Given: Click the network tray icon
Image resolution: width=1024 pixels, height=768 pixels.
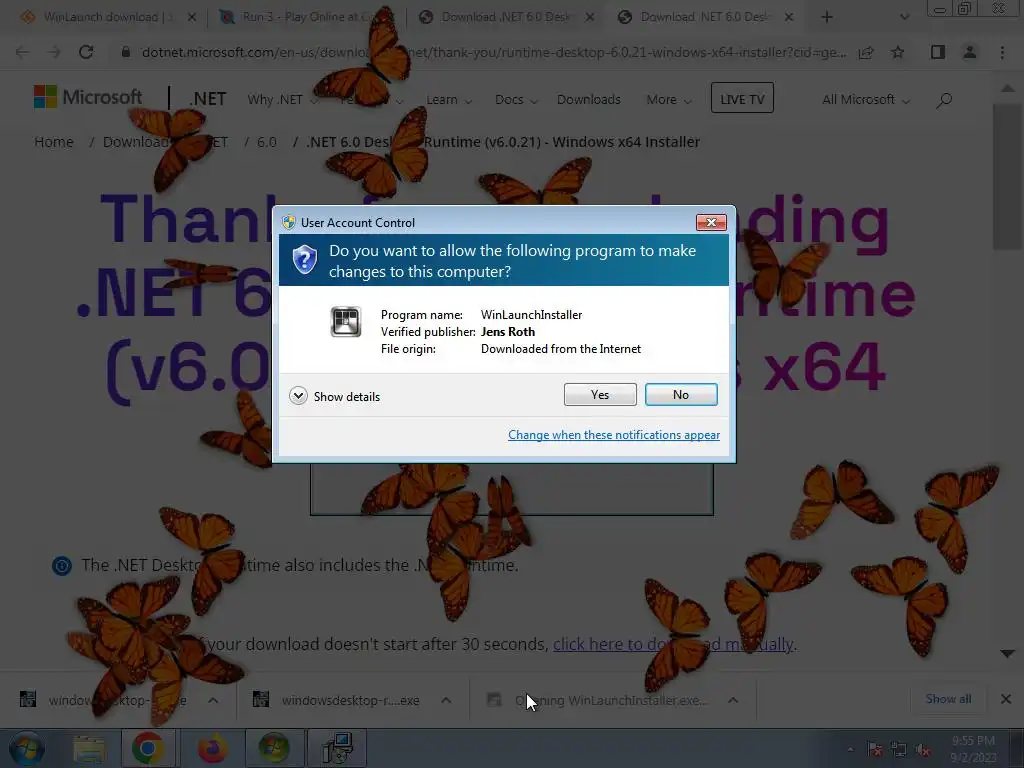Looking at the screenshot, I should (x=899, y=750).
